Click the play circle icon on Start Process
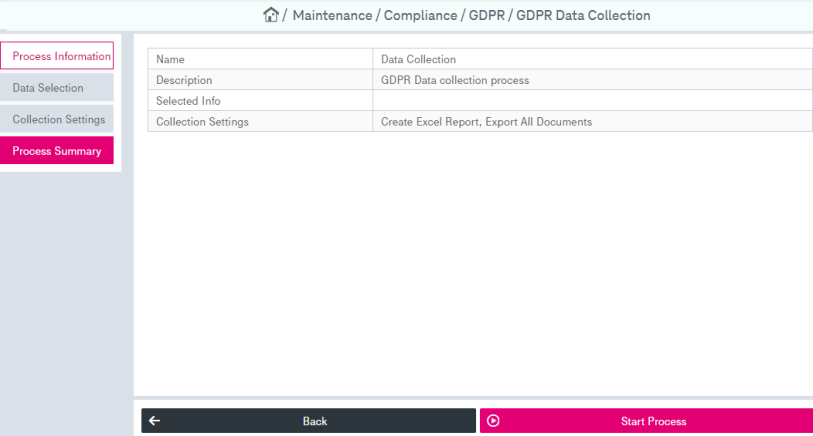Screen dimensions: 813x436 493,421
